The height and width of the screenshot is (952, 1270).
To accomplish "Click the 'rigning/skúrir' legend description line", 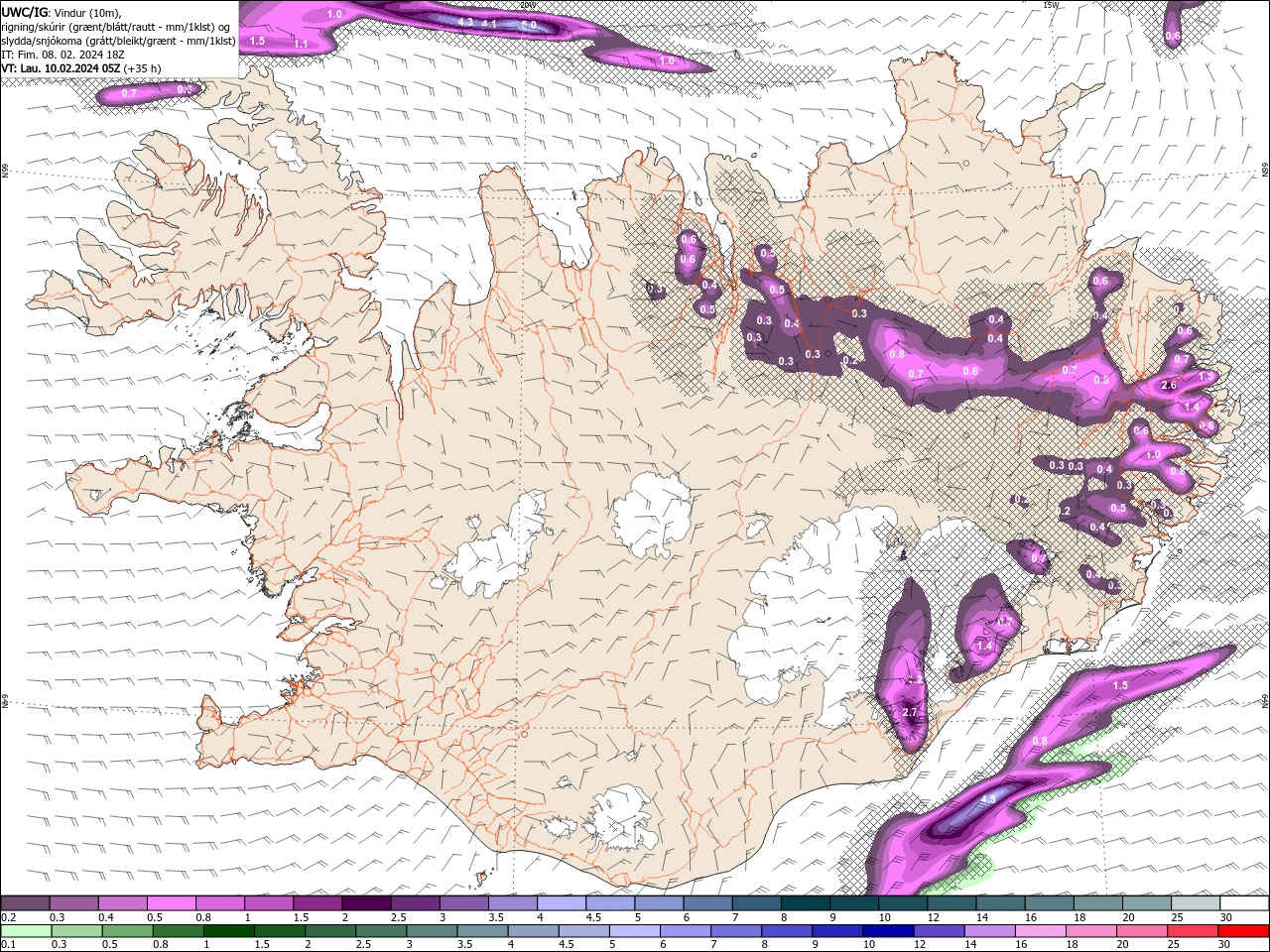I will [x=117, y=27].
